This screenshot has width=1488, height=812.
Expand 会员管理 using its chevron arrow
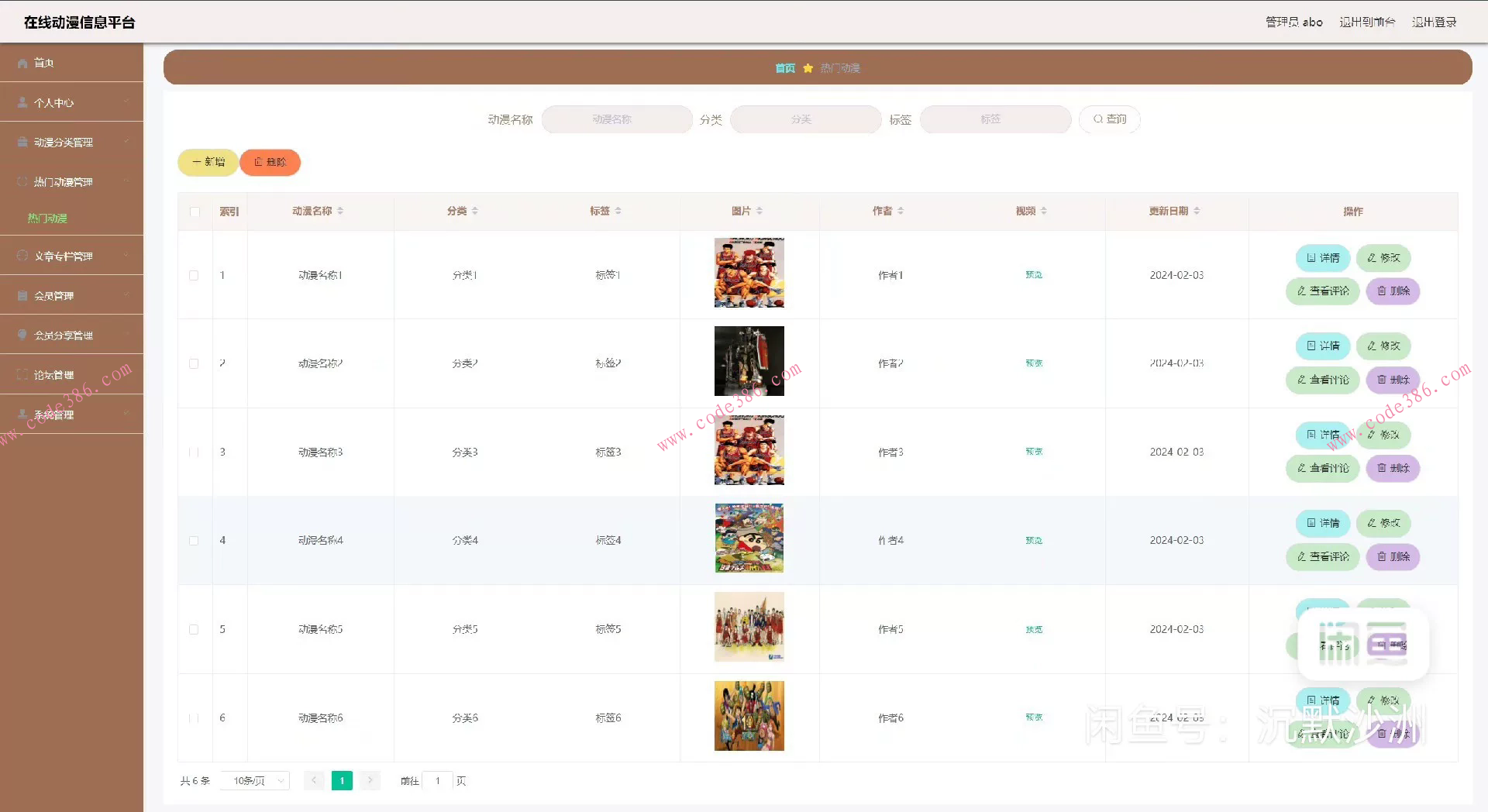pos(126,294)
